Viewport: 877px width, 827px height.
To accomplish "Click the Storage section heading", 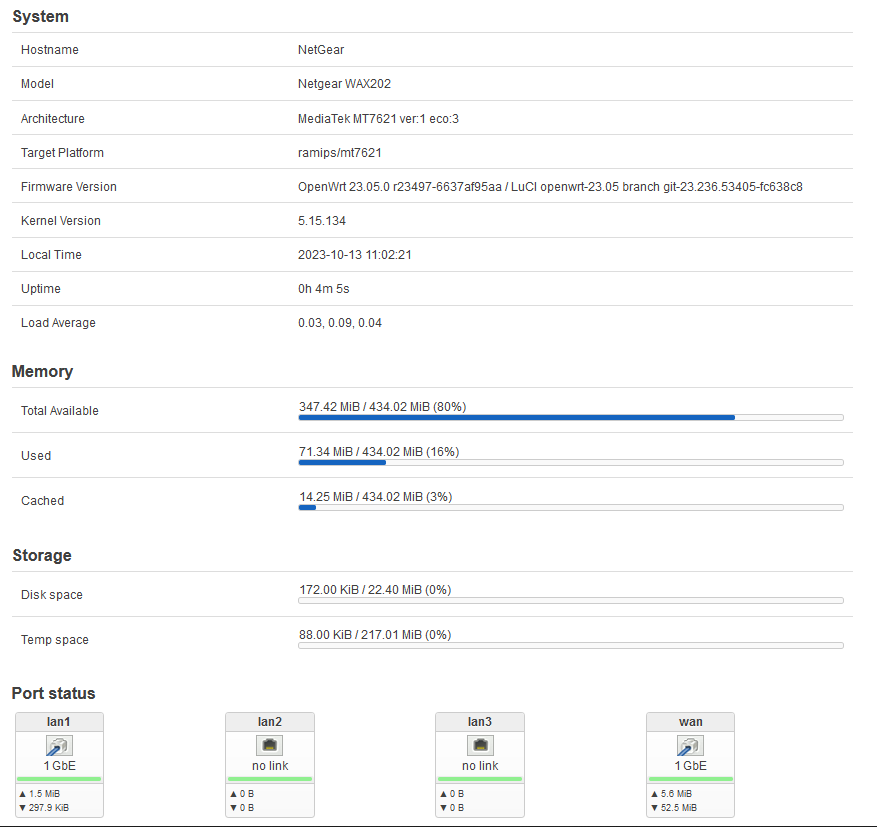I will click(42, 555).
